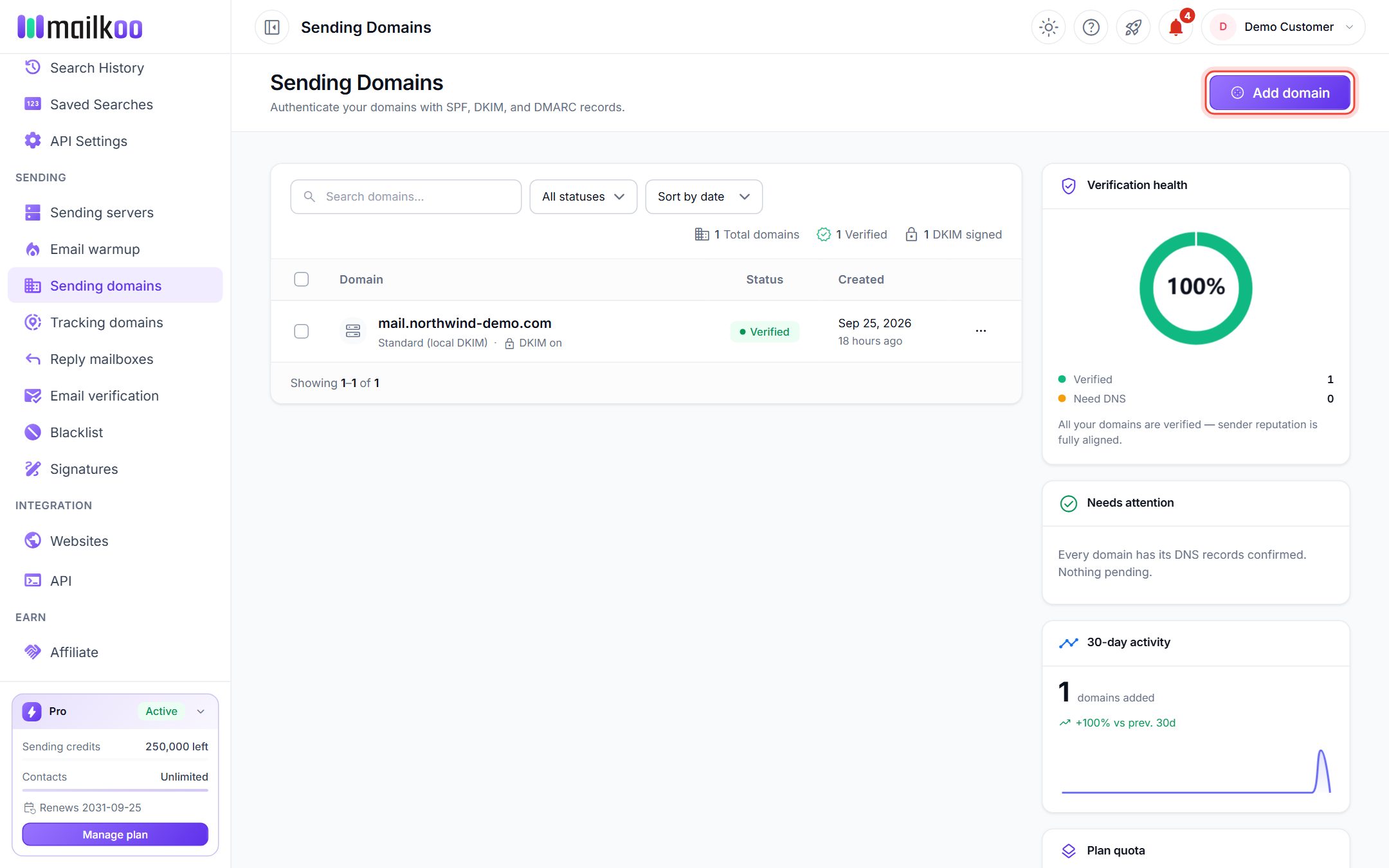Collapse the sidebar panel icon
Image resolution: width=1389 pixels, height=868 pixels.
272,27
